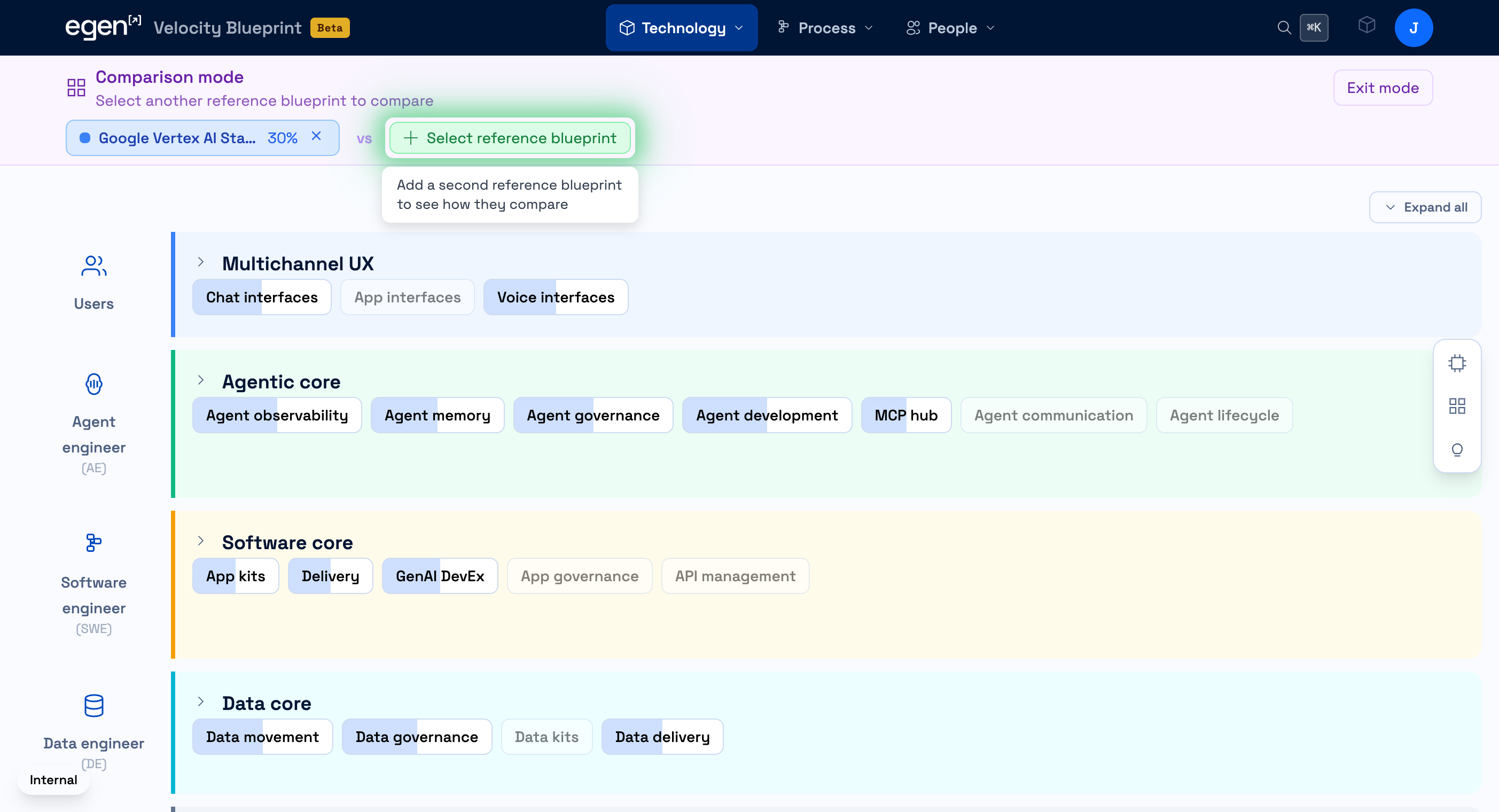Click the chip icon in right toolbar
1499x812 pixels.
(x=1456, y=363)
